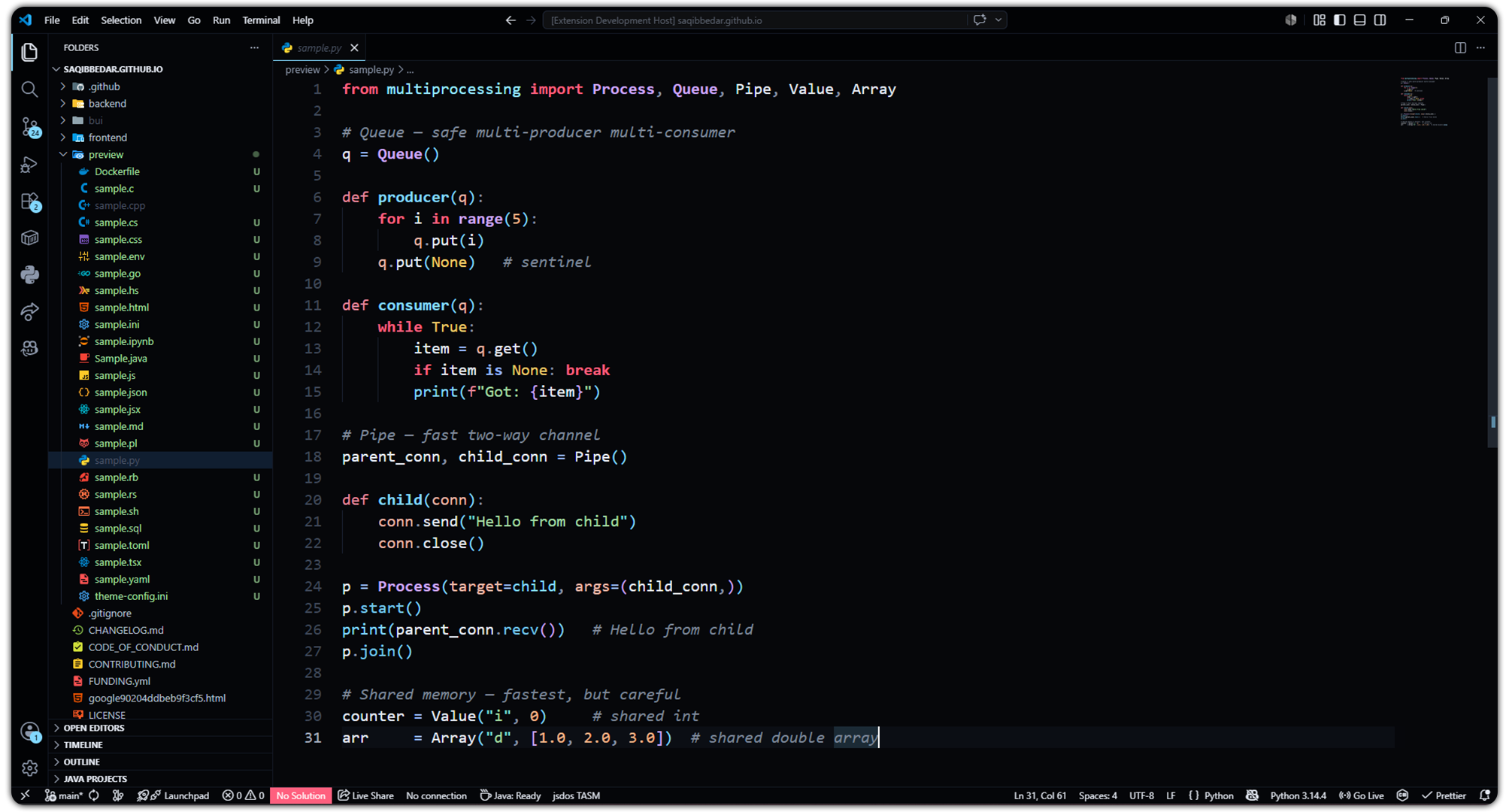This screenshot has height=812, width=1509.
Task: Open the Accounts menu in activity bar
Action: click(29, 732)
